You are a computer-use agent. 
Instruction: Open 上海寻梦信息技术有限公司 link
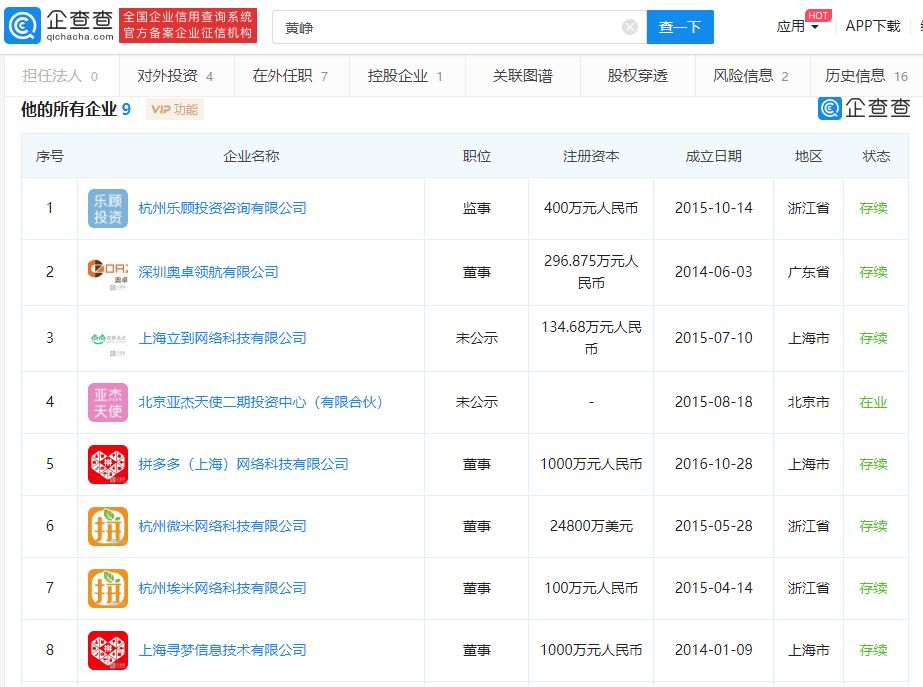[223, 651]
